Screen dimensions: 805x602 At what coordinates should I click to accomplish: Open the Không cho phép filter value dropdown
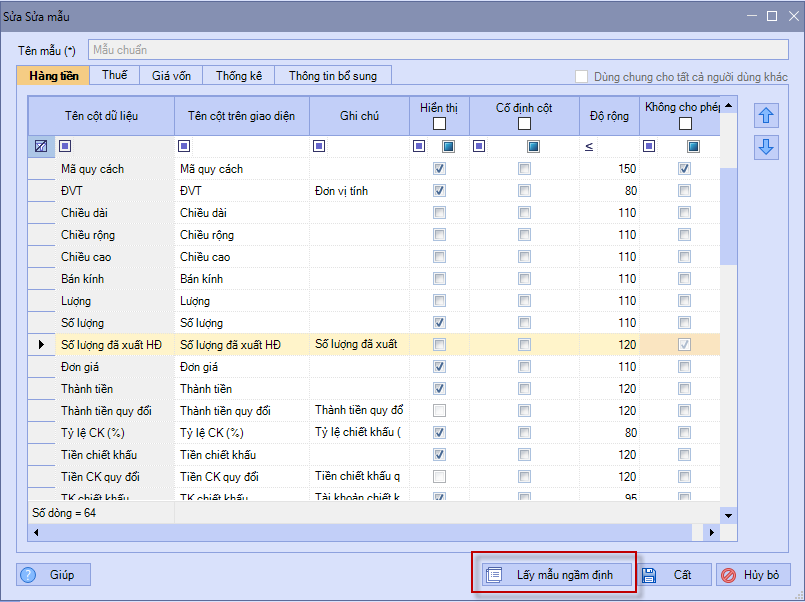click(693, 146)
